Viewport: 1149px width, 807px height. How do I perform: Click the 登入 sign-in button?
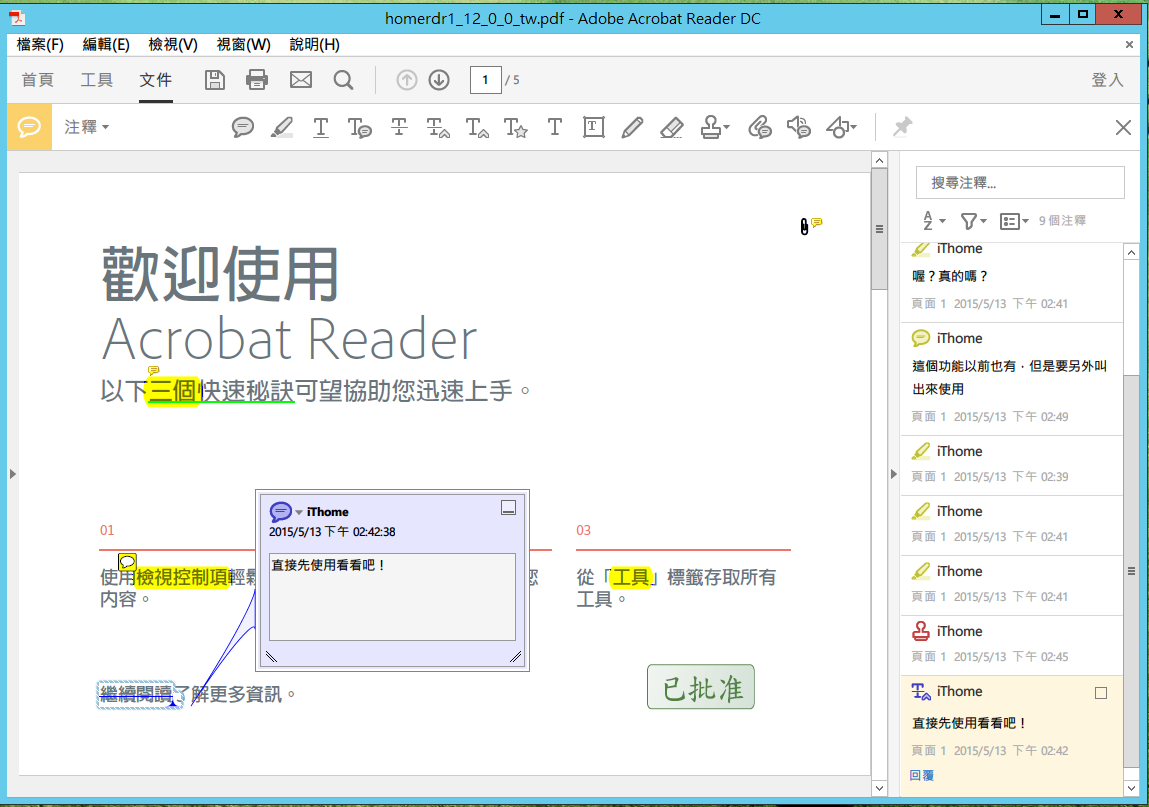(1108, 80)
